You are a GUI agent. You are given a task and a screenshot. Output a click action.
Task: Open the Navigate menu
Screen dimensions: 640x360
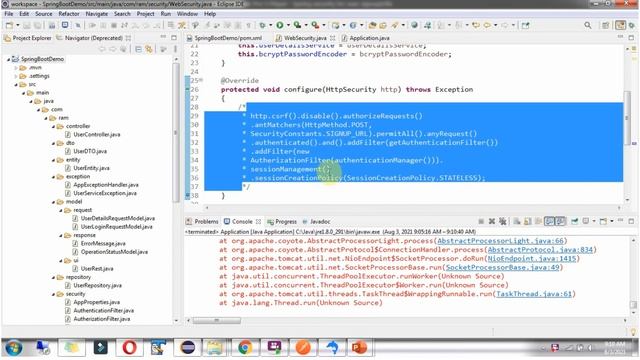tap(97, 13)
